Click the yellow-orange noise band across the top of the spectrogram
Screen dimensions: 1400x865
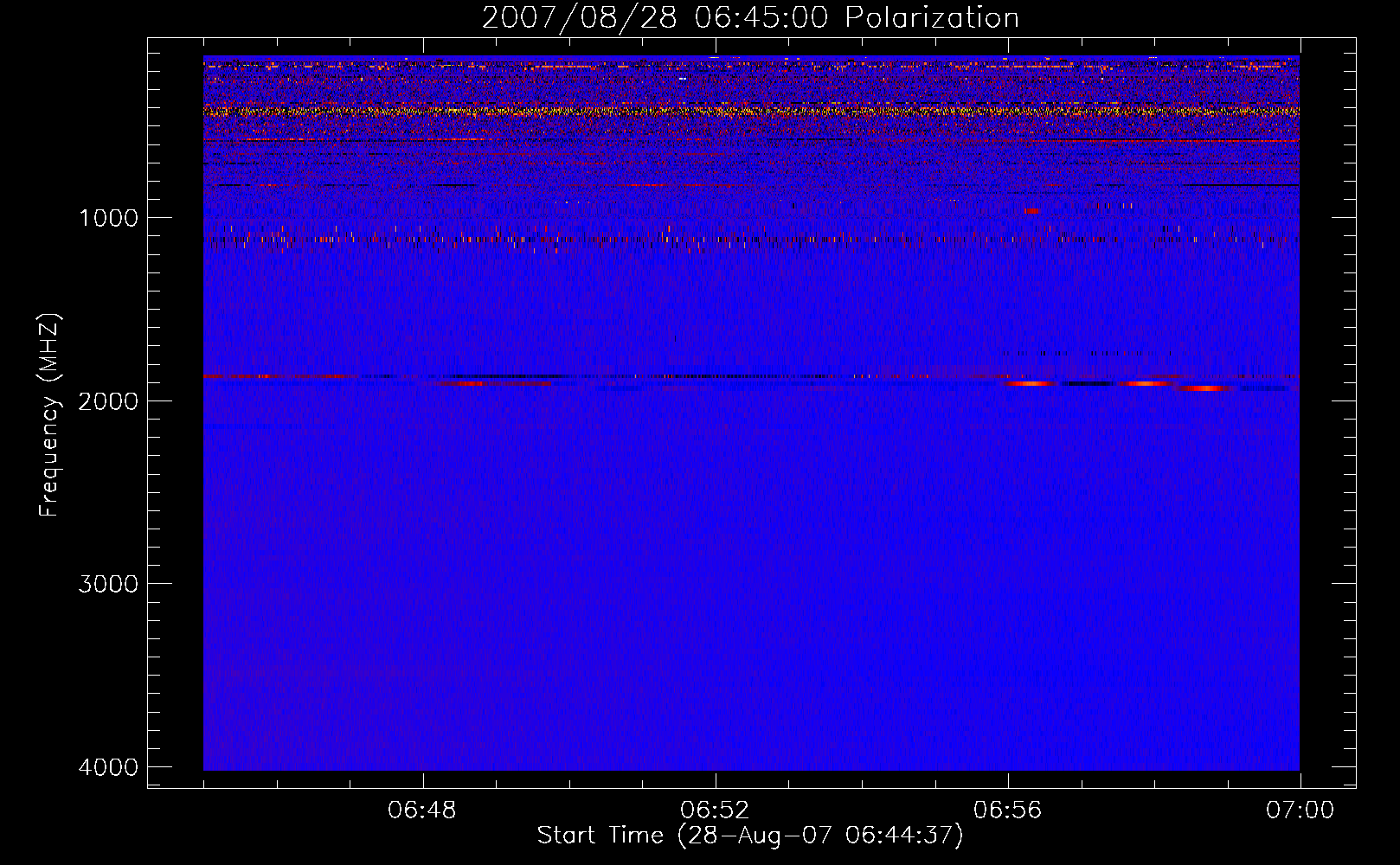[751, 112]
